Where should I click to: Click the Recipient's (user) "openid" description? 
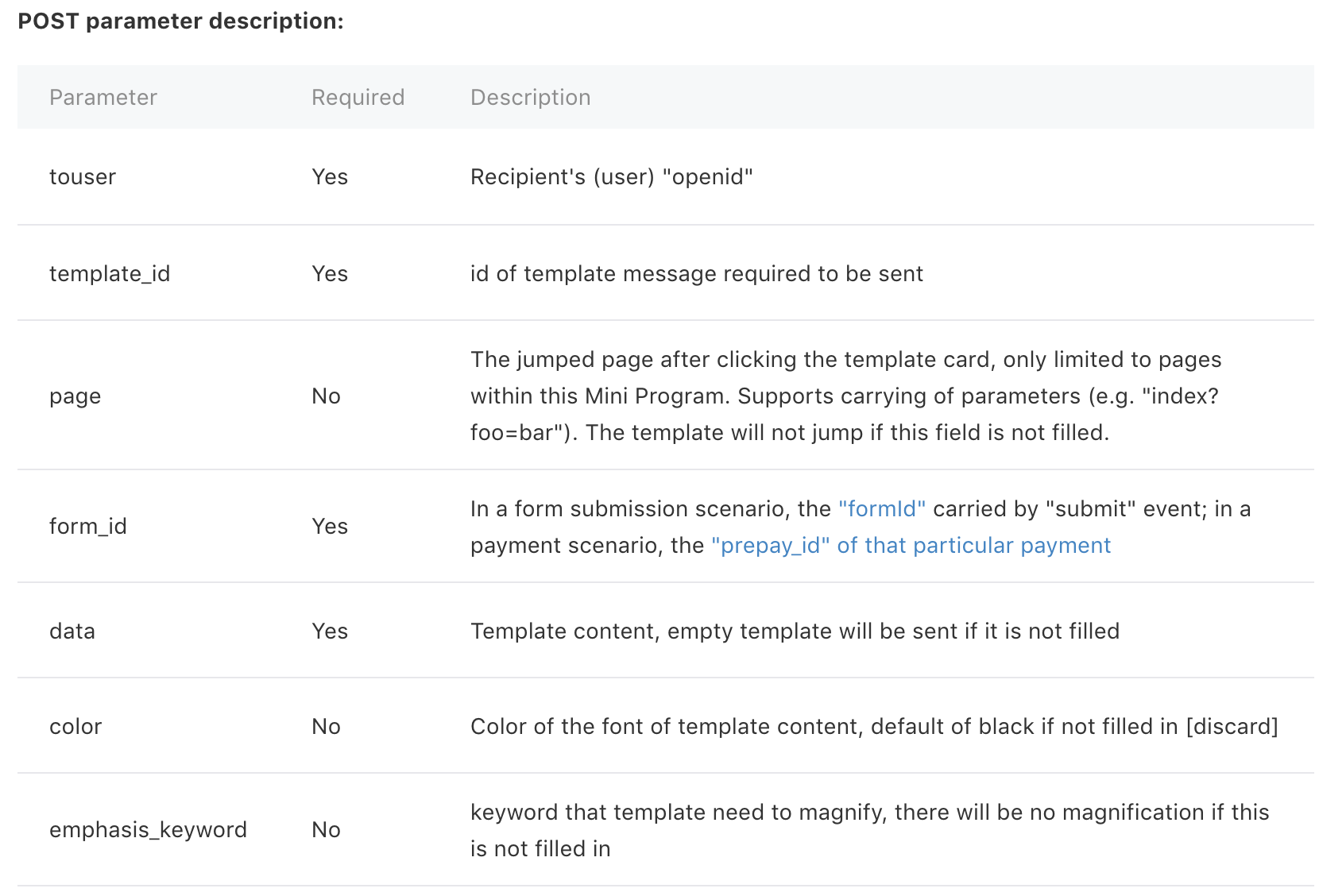pyautogui.click(x=611, y=176)
